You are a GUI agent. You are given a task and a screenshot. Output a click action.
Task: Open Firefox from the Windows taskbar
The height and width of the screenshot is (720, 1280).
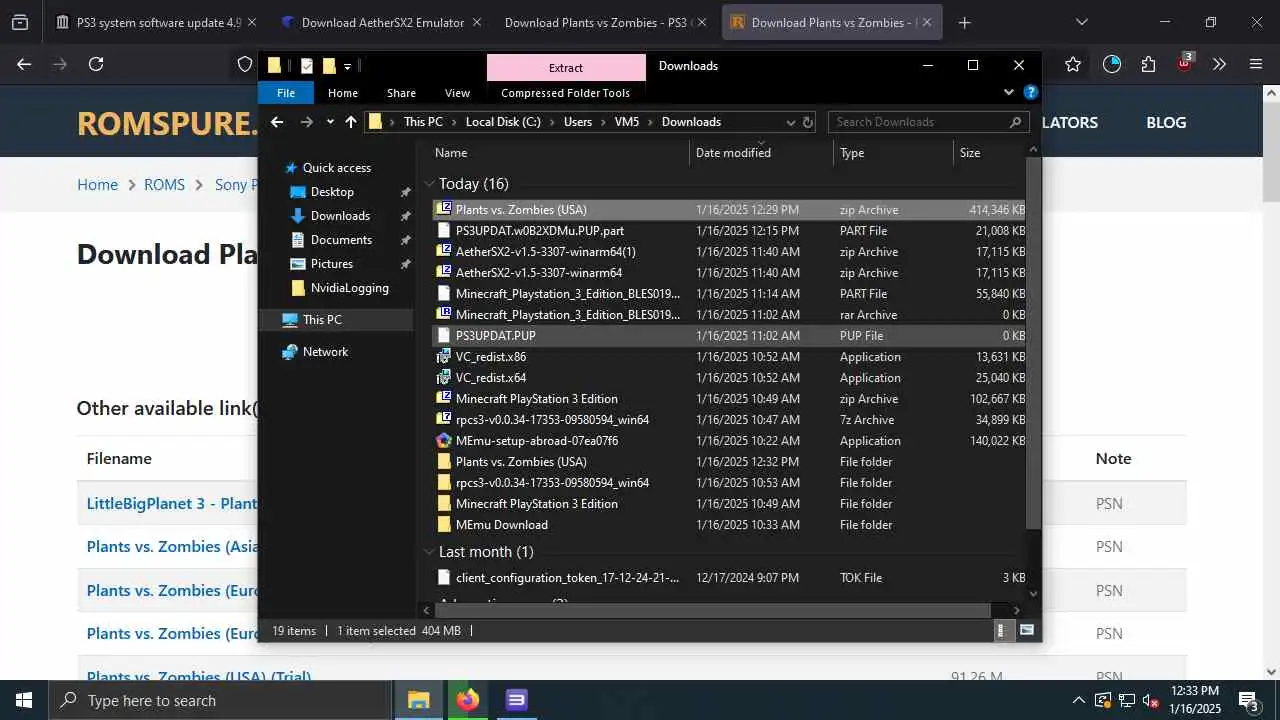467,700
